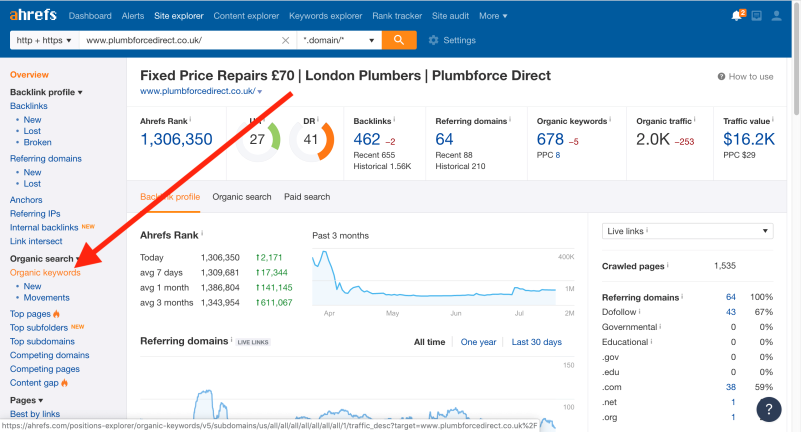
Task: Clear the URL field with X icon
Action: 286,40
